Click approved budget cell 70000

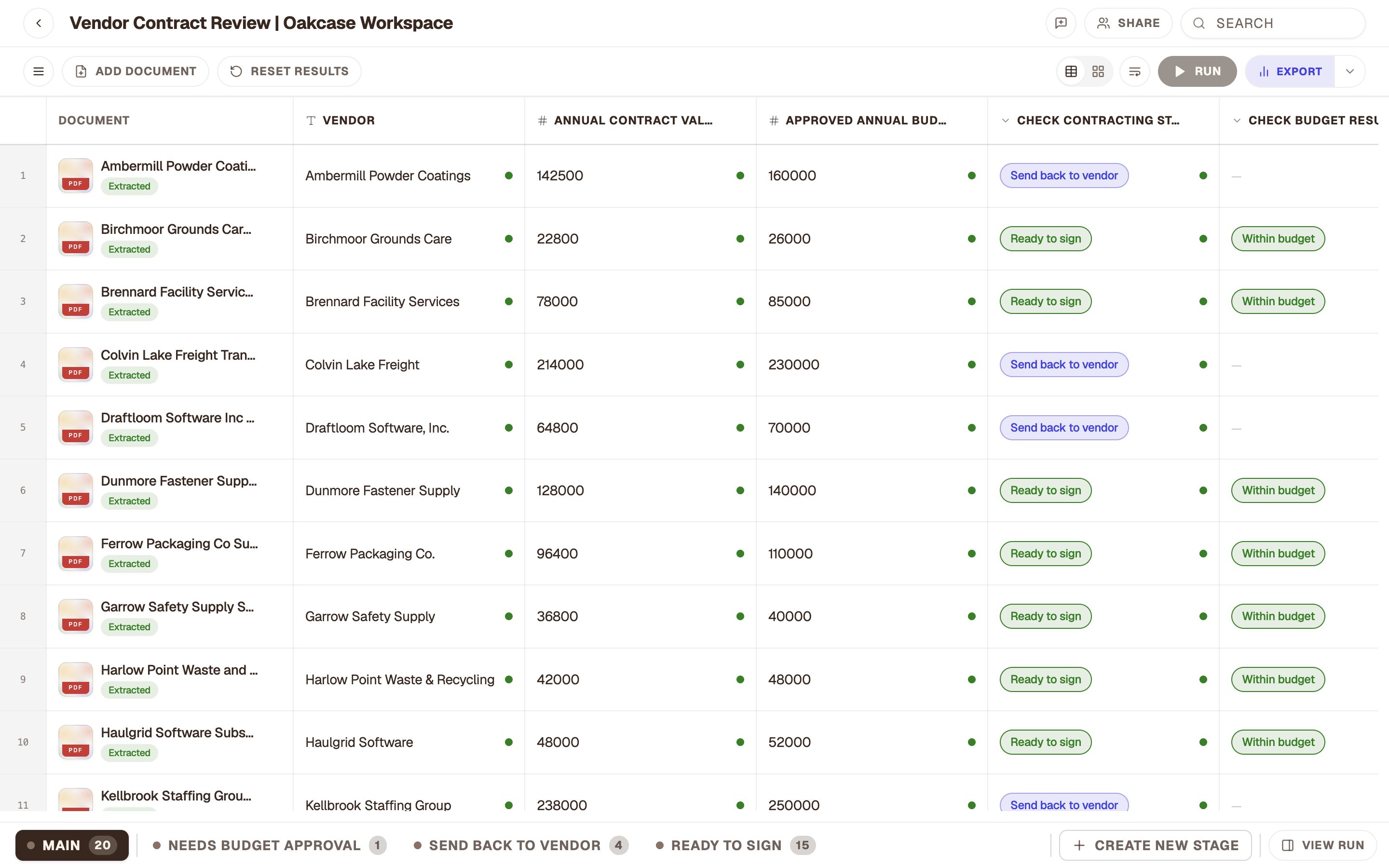tap(872, 428)
